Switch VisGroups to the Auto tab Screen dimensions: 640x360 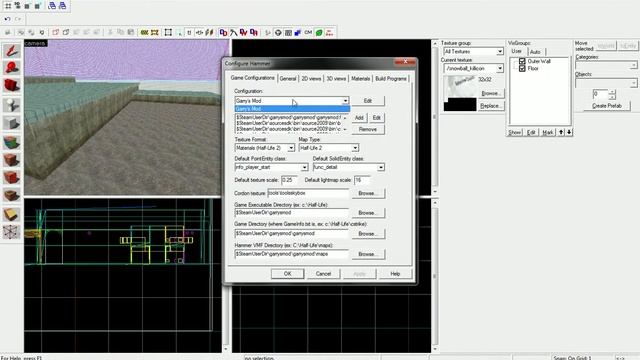pos(535,52)
